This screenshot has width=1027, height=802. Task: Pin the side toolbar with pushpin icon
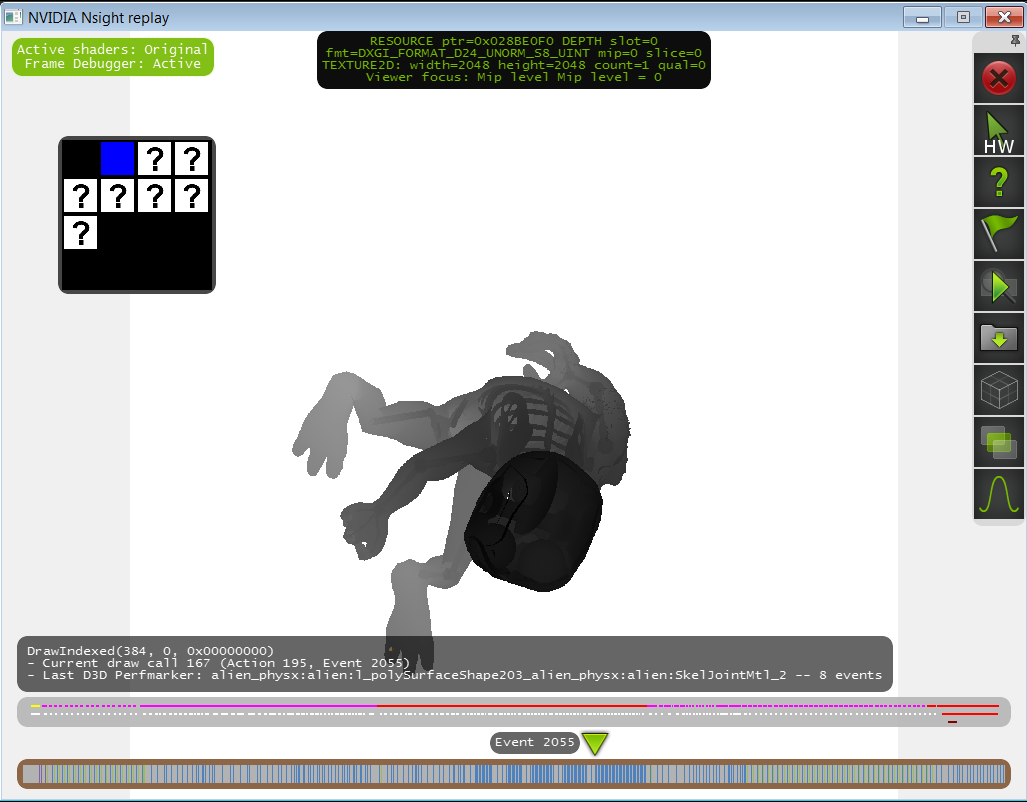[x=1015, y=41]
